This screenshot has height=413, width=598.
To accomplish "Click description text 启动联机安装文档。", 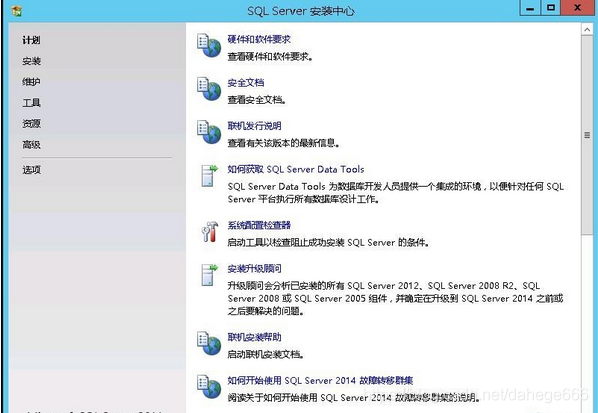I will click(266, 355).
